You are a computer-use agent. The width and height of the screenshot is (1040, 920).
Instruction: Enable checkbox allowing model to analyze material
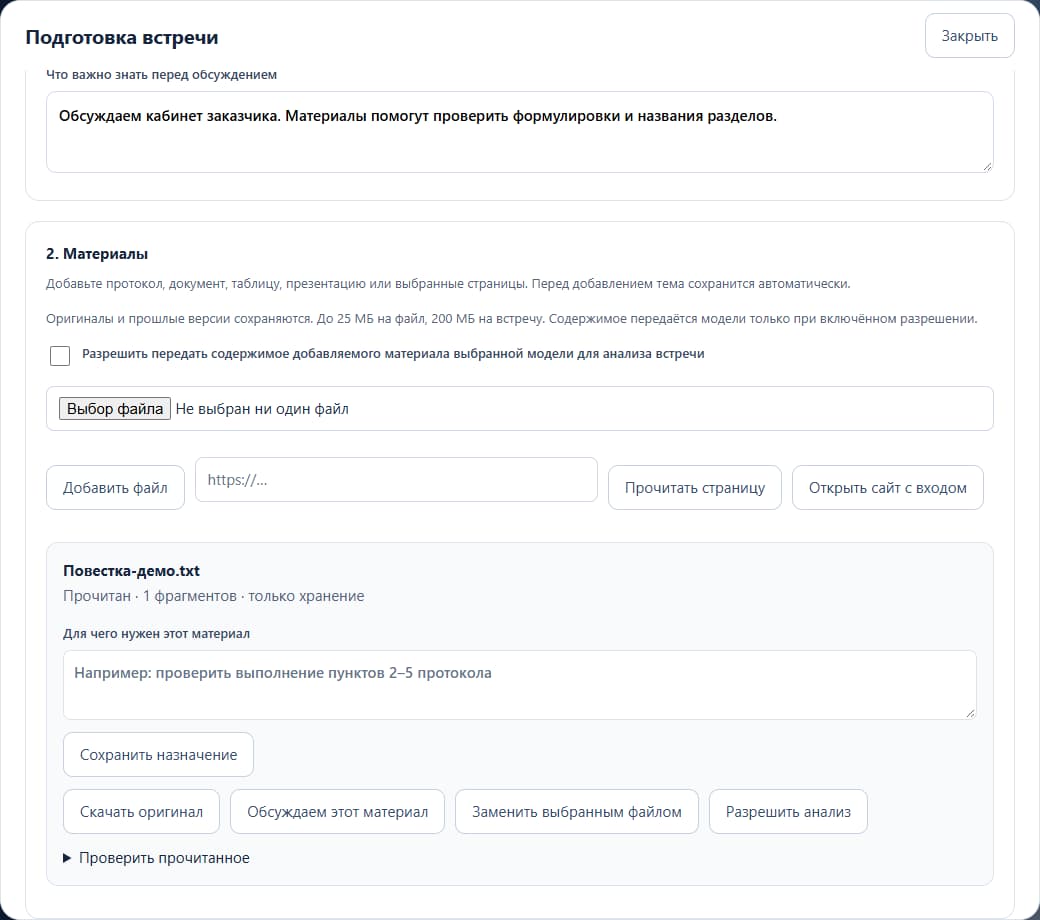(x=60, y=356)
